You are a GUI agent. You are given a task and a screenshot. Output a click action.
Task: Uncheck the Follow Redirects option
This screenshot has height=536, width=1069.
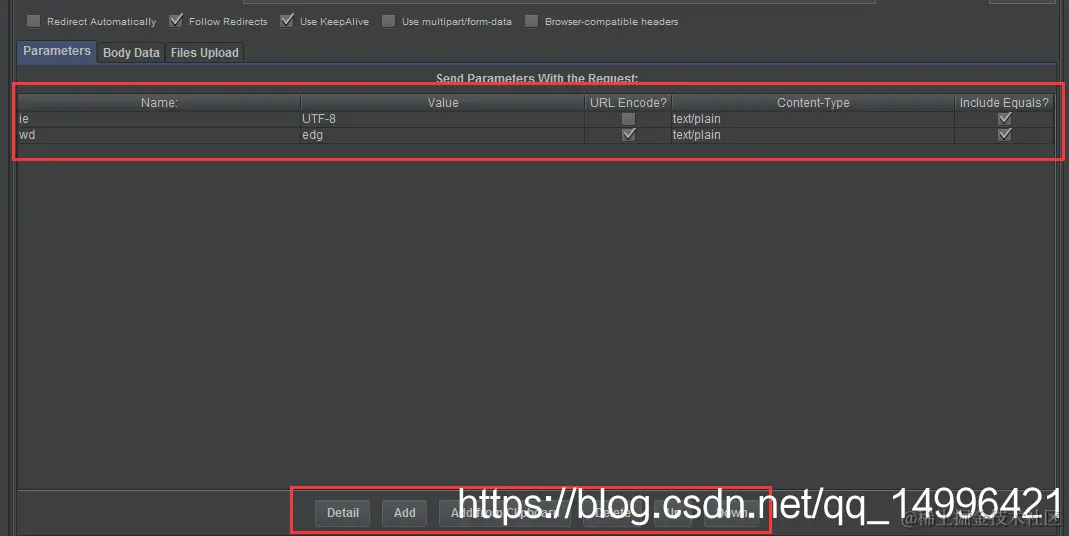click(x=176, y=21)
